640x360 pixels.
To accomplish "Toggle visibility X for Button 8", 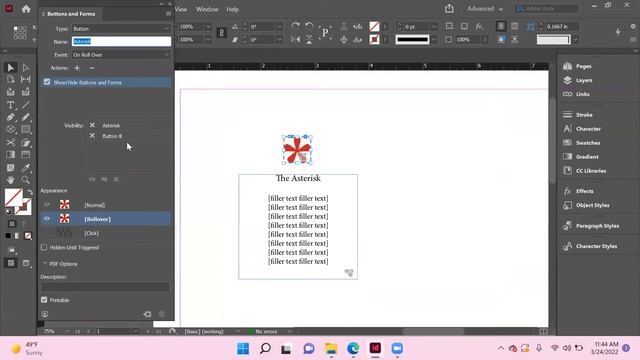I will pyautogui.click(x=92, y=136).
